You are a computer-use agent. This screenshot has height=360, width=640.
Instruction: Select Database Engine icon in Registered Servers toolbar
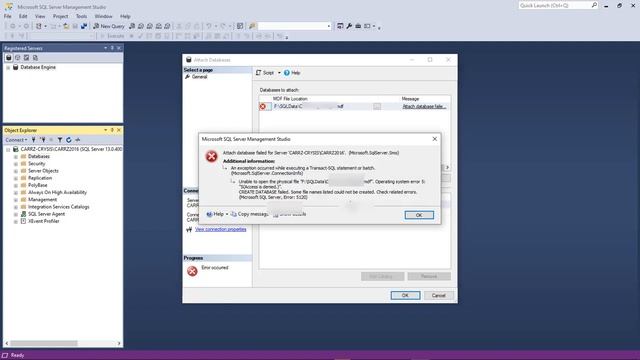click(x=9, y=58)
